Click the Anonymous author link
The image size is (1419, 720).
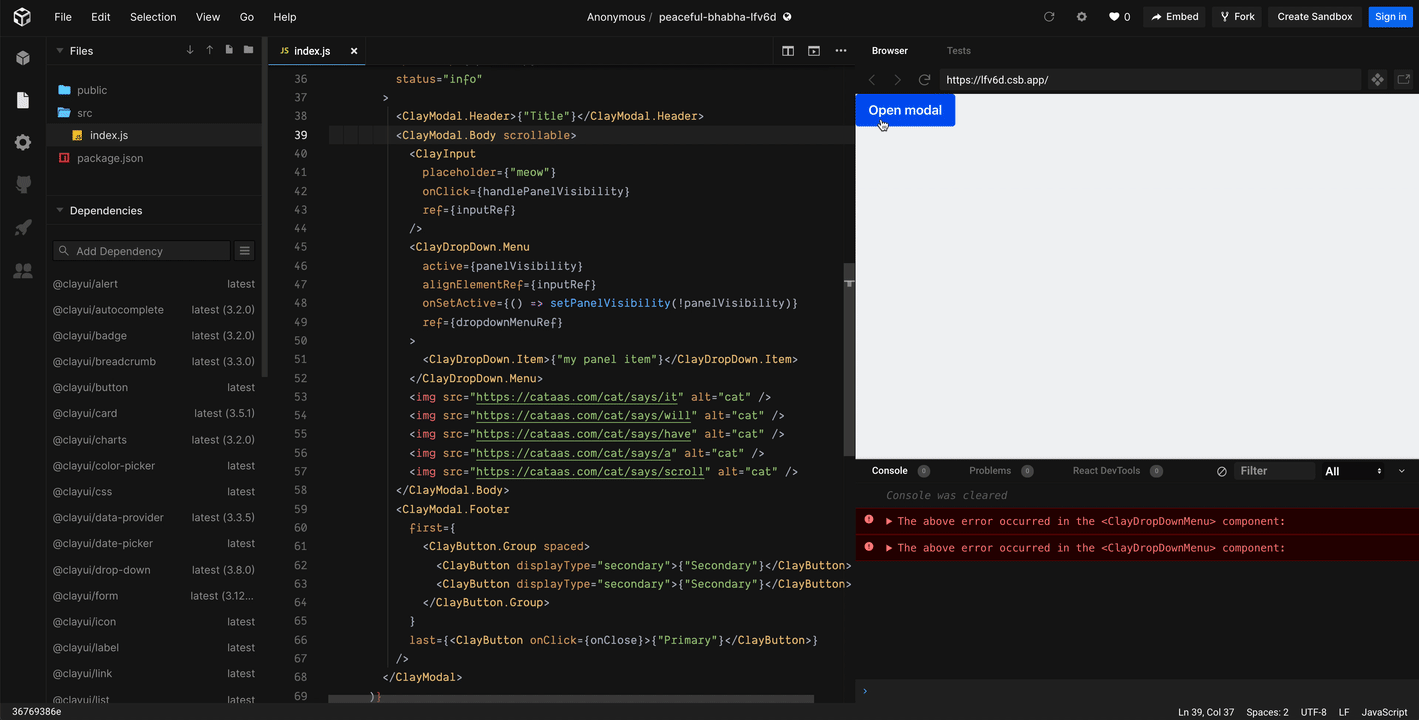click(x=616, y=17)
